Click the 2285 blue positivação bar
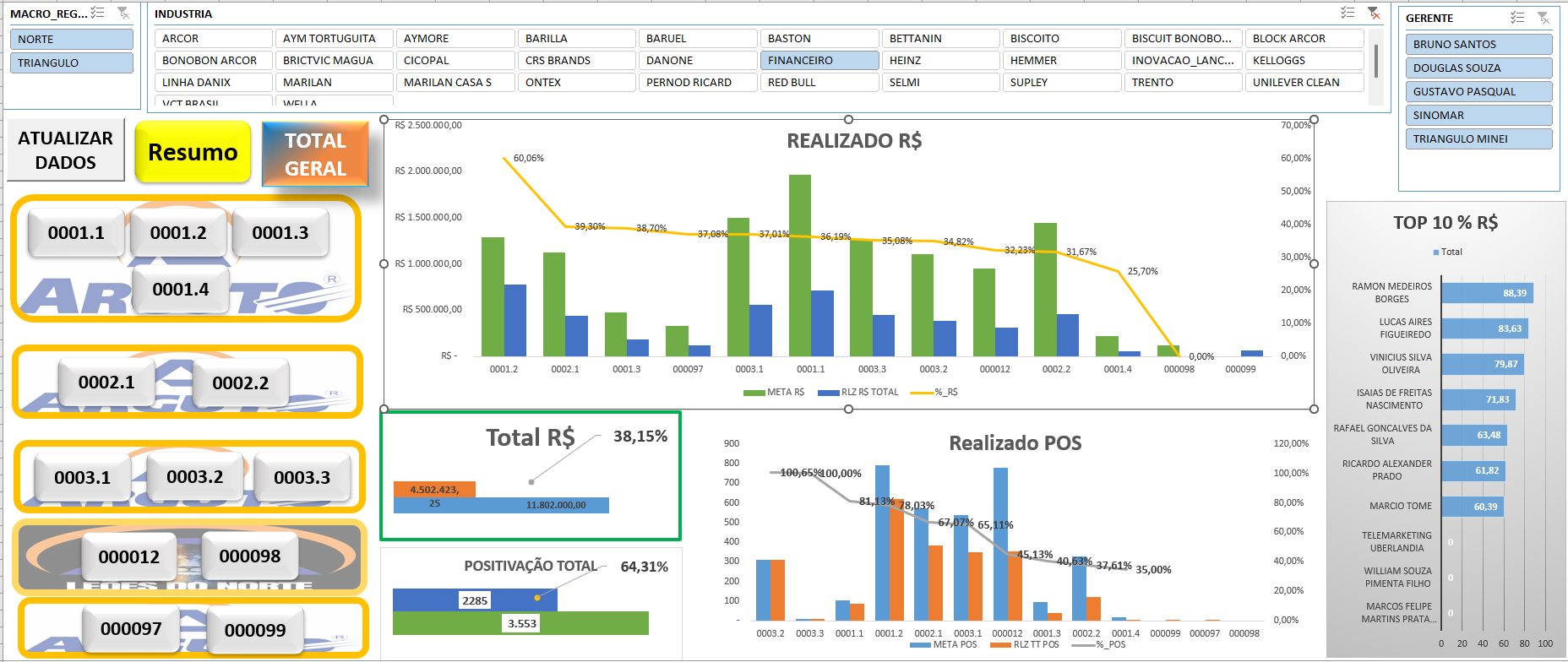The height and width of the screenshot is (662, 1568). (475, 600)
